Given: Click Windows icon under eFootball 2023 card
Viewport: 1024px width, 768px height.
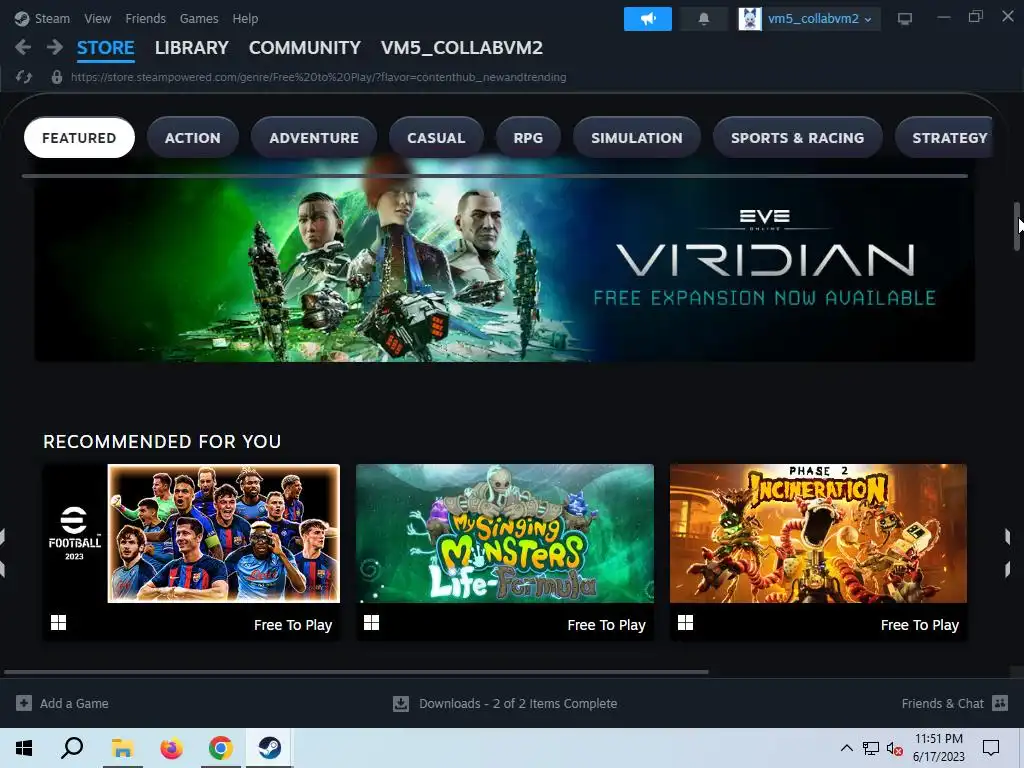Looking at the screenshot, I should pyautogui.click(x=59, y=622).
